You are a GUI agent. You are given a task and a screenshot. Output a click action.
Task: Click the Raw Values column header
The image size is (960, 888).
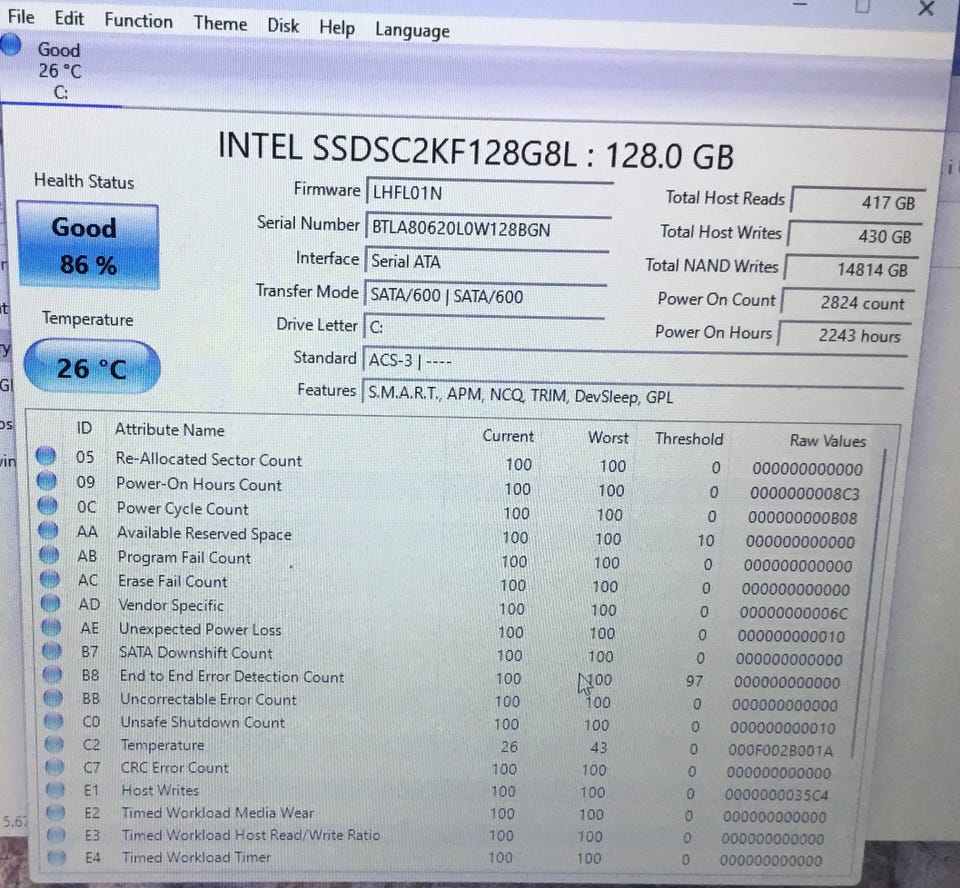point(828,440)
